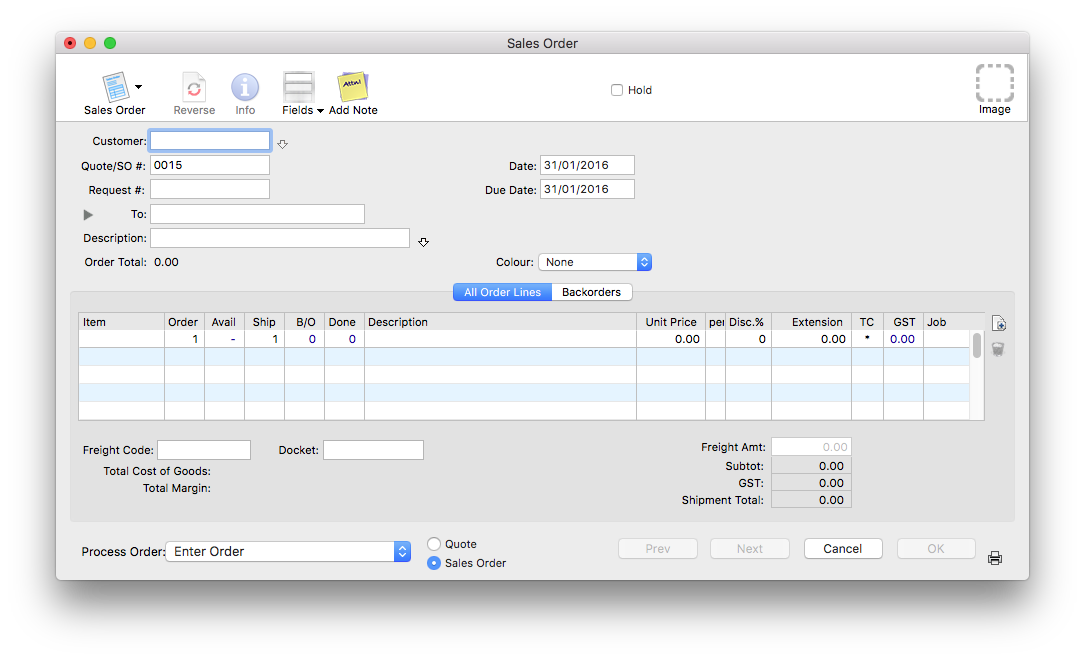This screenshot has width=1085, height=660.
Task: Open the Colour dropdown
Action: (x=595, y=261)
